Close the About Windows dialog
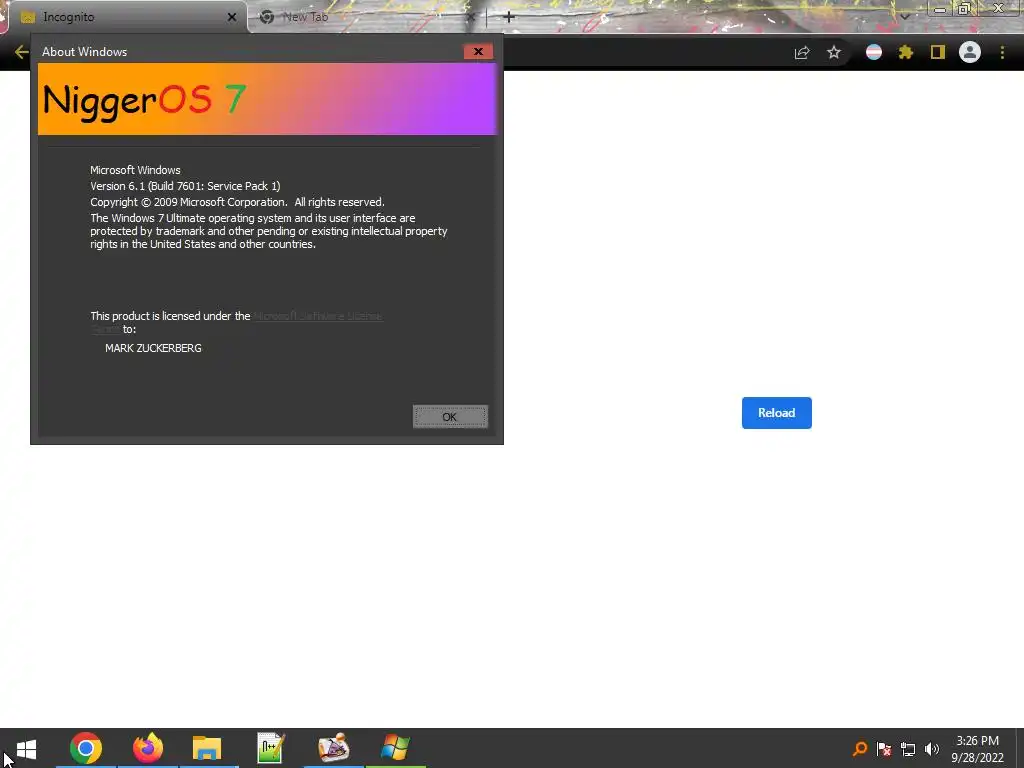This screenshot has height=768, width=1024. point(478,52)
